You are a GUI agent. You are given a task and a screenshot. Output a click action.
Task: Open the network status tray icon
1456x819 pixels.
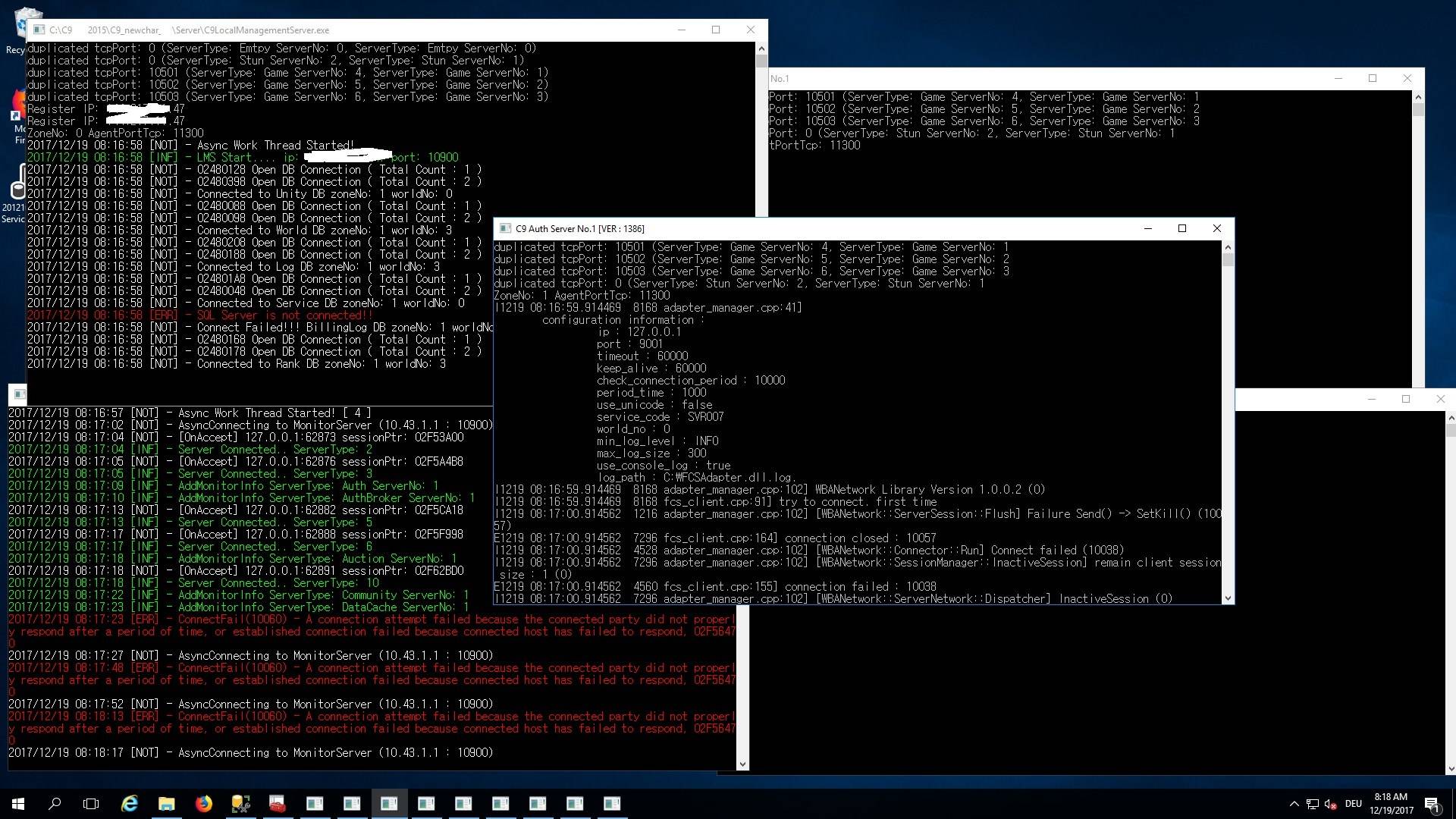click(1313, 804)
